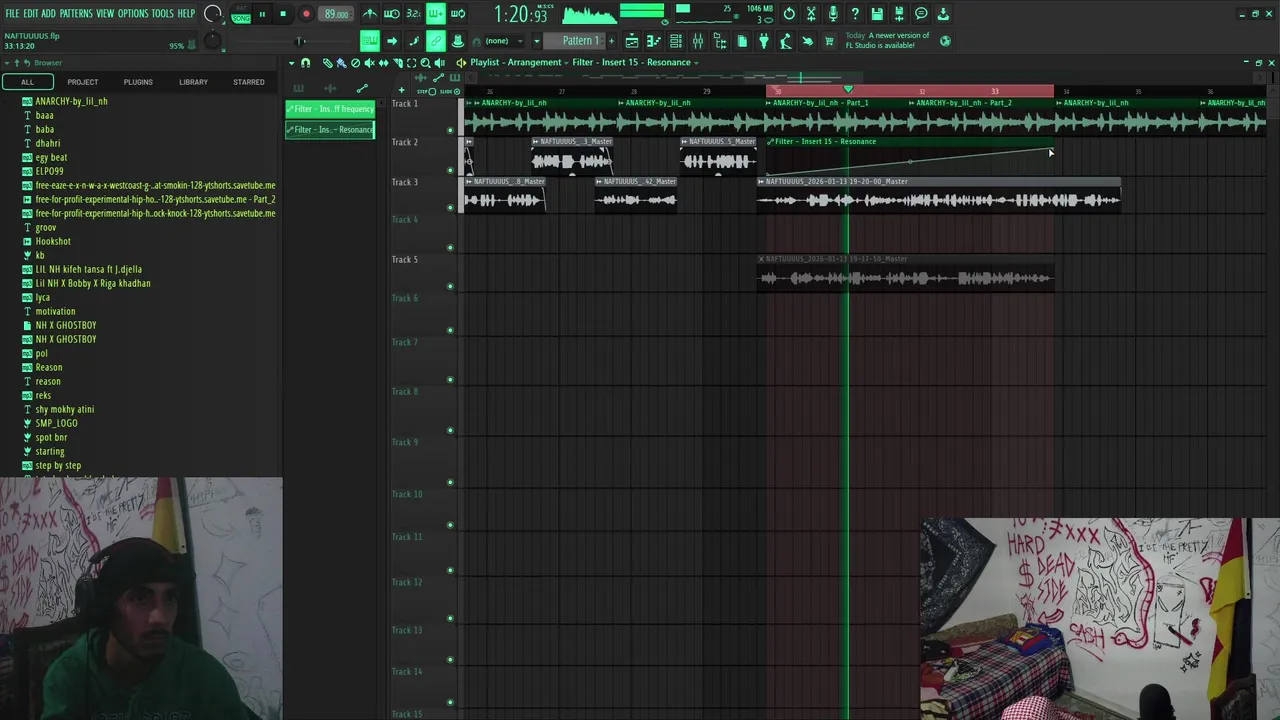The width and height of the screenshot is (1280, 720).
Task: Click the Record button
Action: [306, 14]
